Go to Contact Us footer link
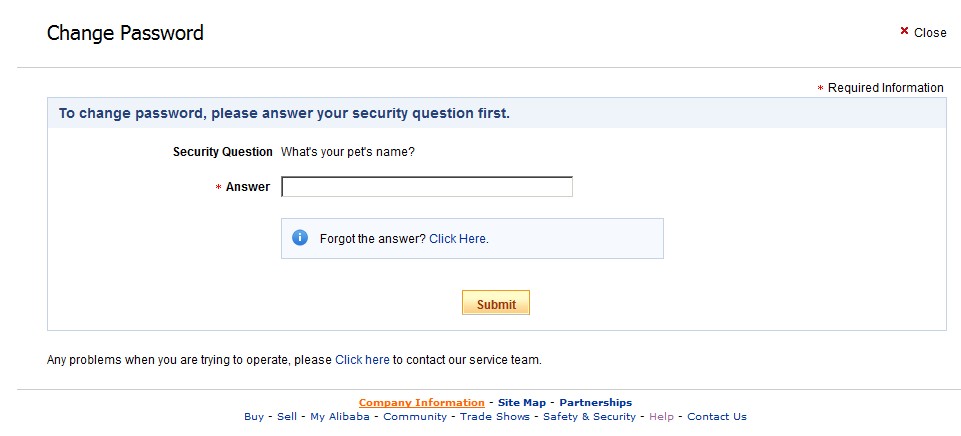961x436 pixels. pos(717,417)
